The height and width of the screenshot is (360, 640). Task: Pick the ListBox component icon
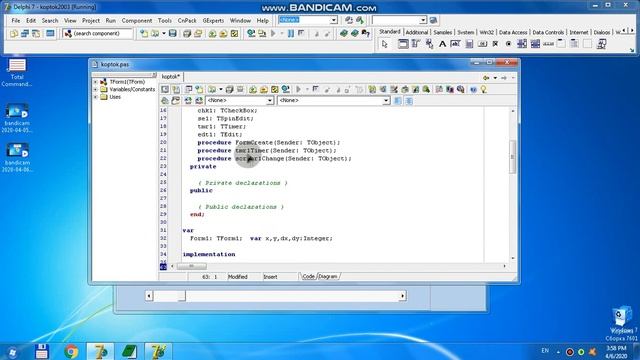point(522,44)
